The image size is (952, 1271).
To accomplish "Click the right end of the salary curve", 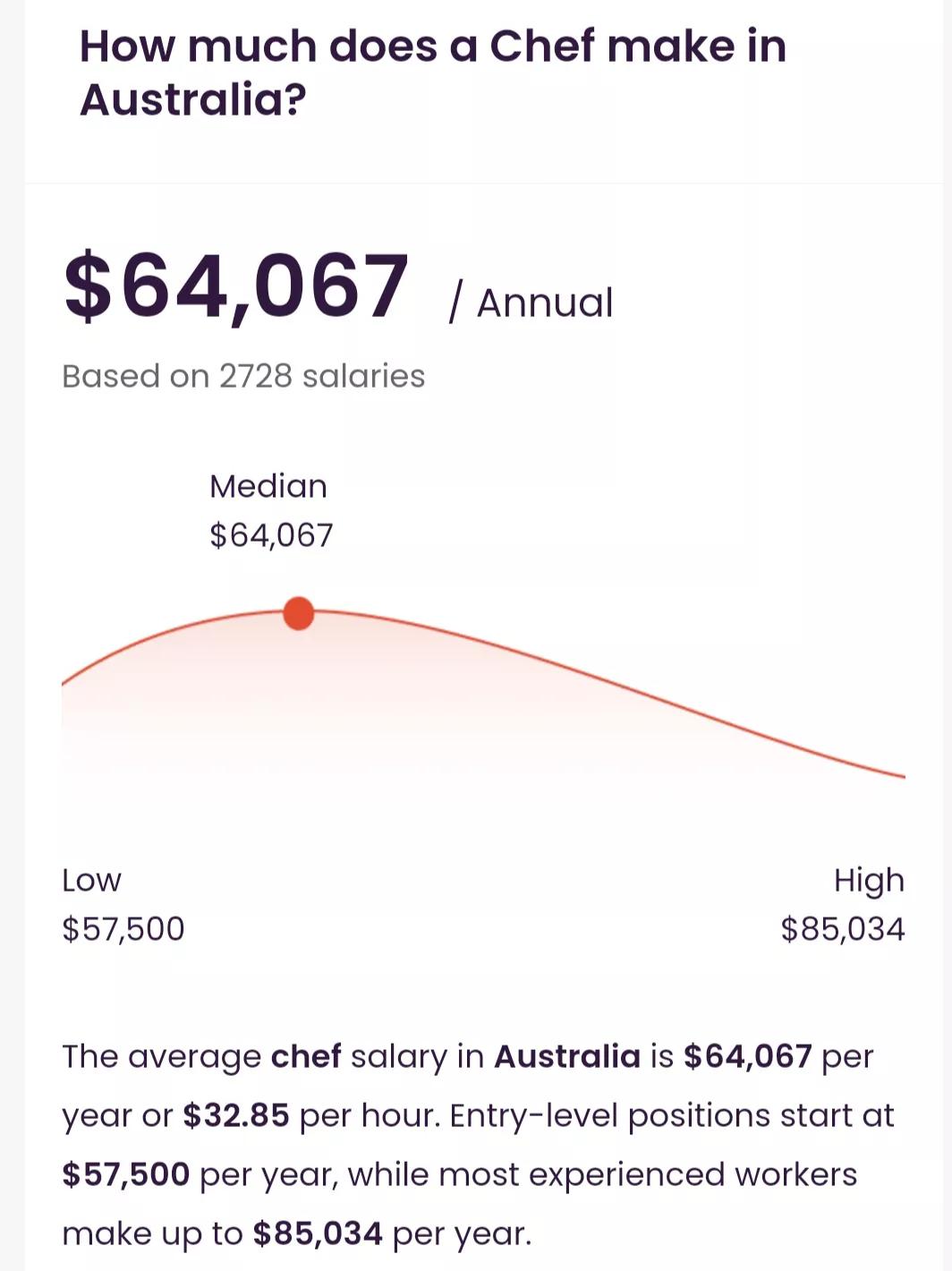I will [x=900, y=775].
